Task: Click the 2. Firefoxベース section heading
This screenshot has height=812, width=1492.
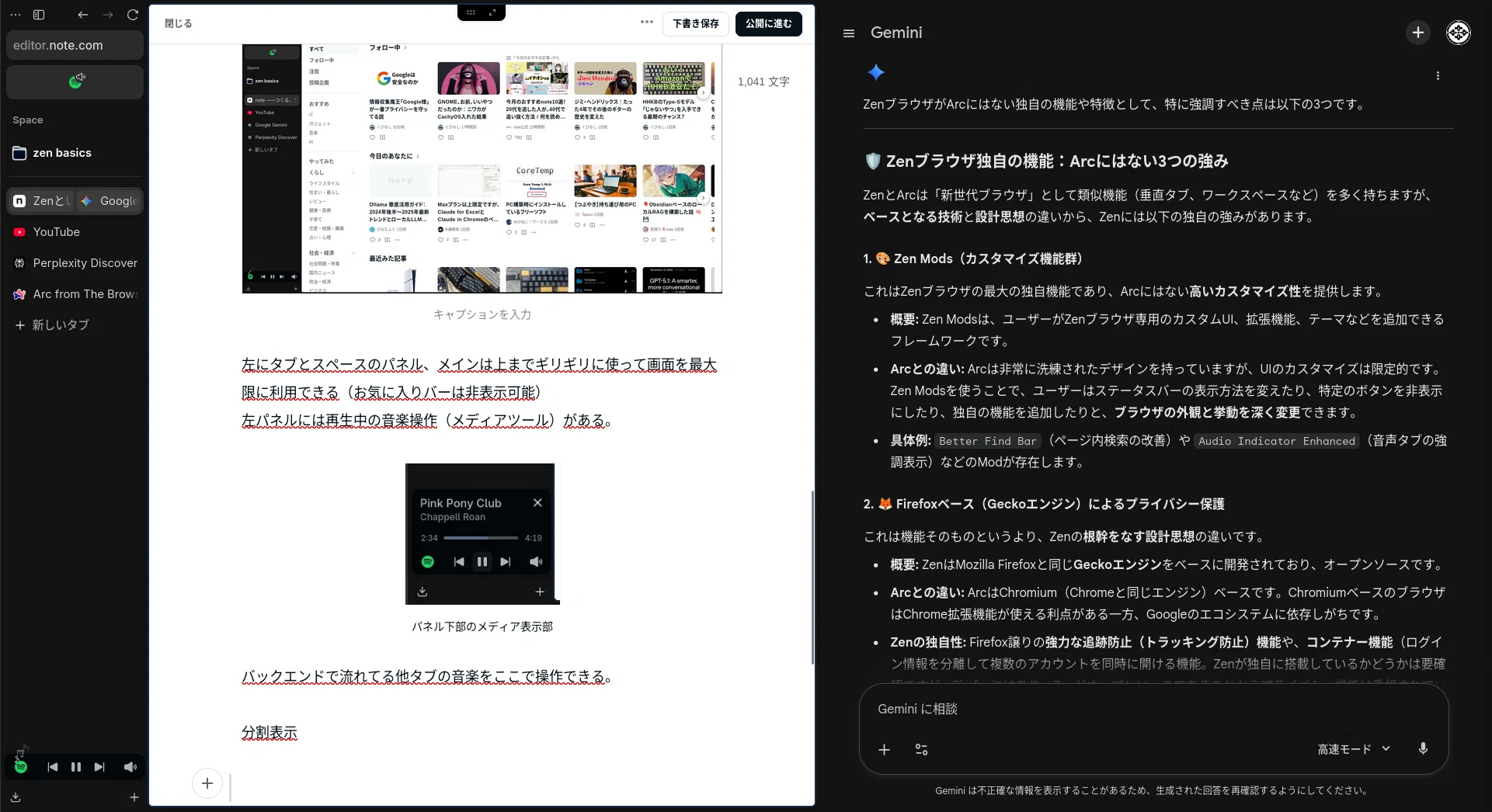Action: tap(1043, 504)
